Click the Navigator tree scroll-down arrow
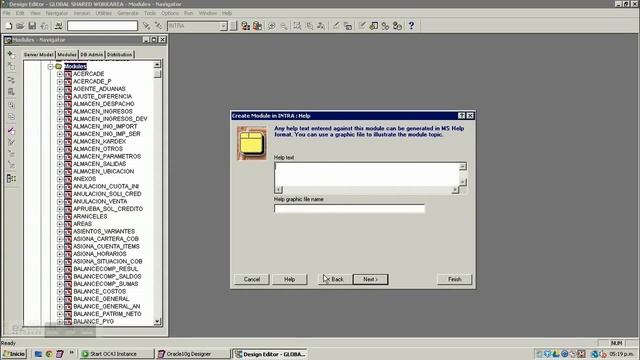640x360 pixels. [x=157, y=322]
